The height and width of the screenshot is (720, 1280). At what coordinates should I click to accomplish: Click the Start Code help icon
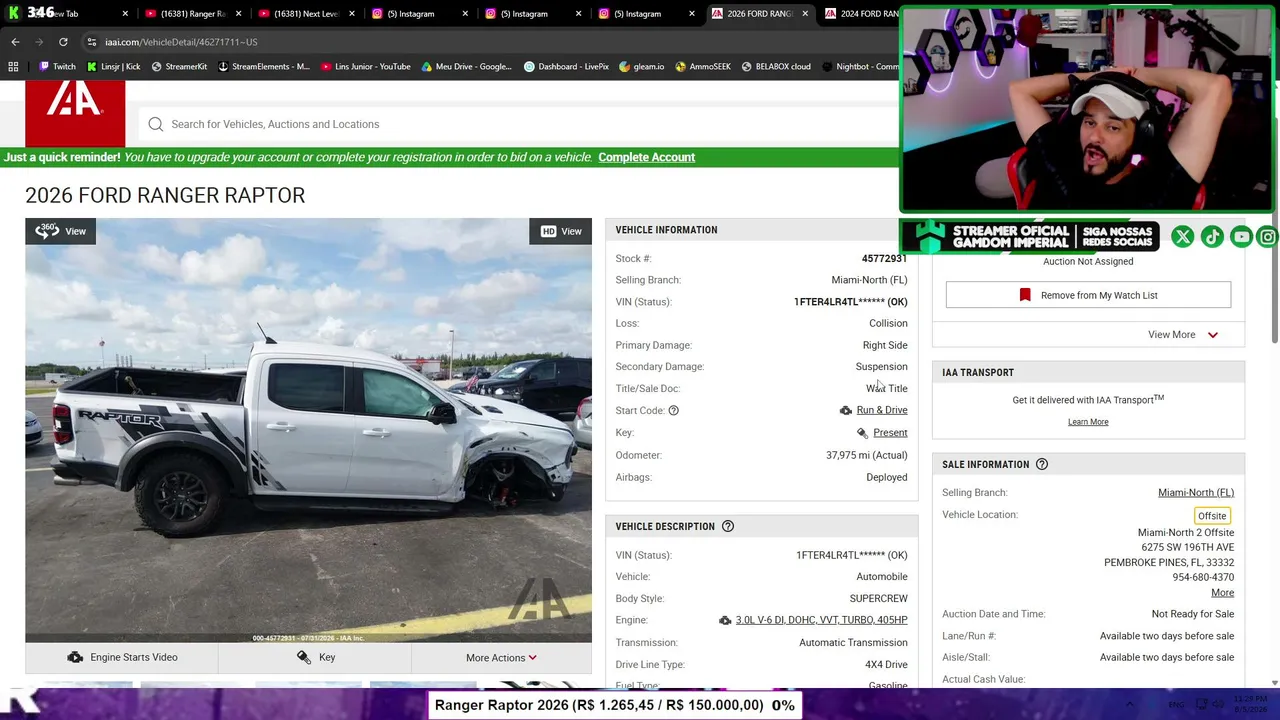673,410
